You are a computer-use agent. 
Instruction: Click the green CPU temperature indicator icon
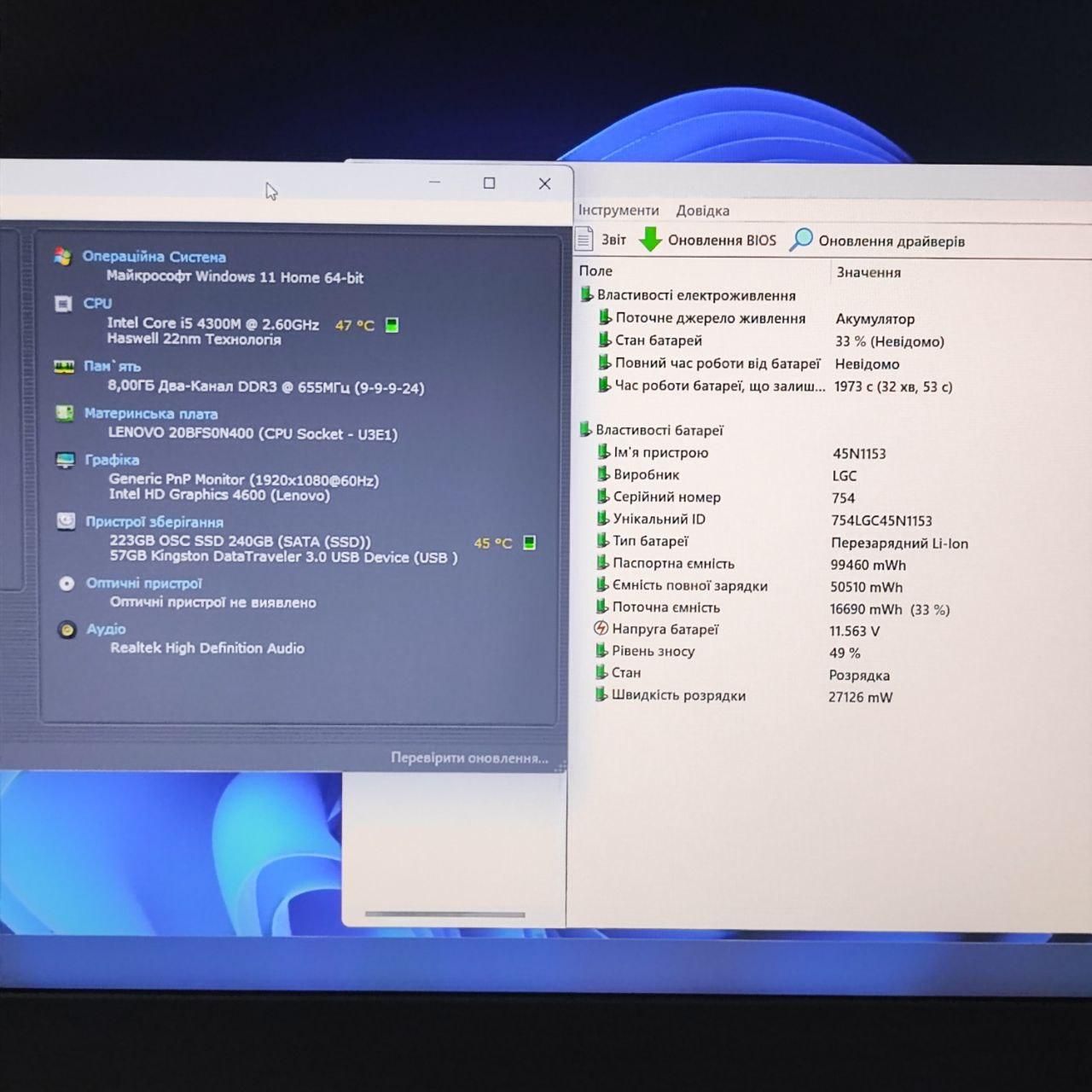392,325
